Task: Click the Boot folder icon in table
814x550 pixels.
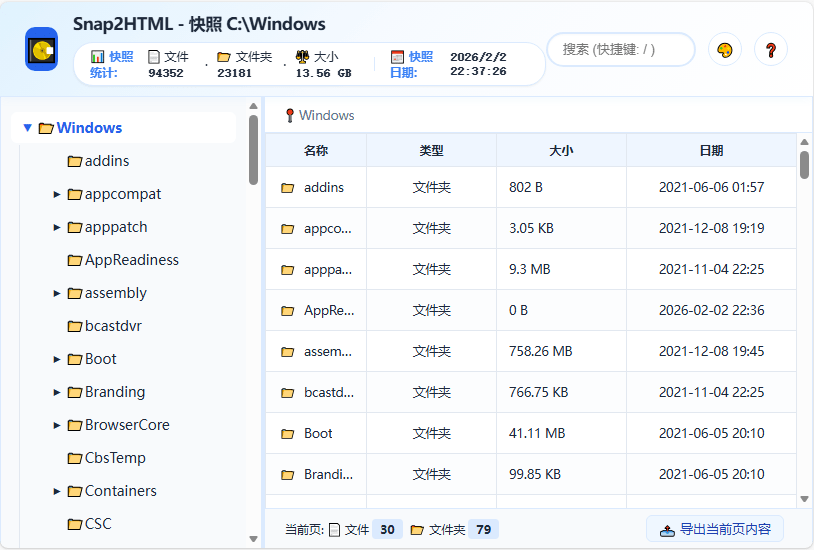Action: (x=288, y=434)
